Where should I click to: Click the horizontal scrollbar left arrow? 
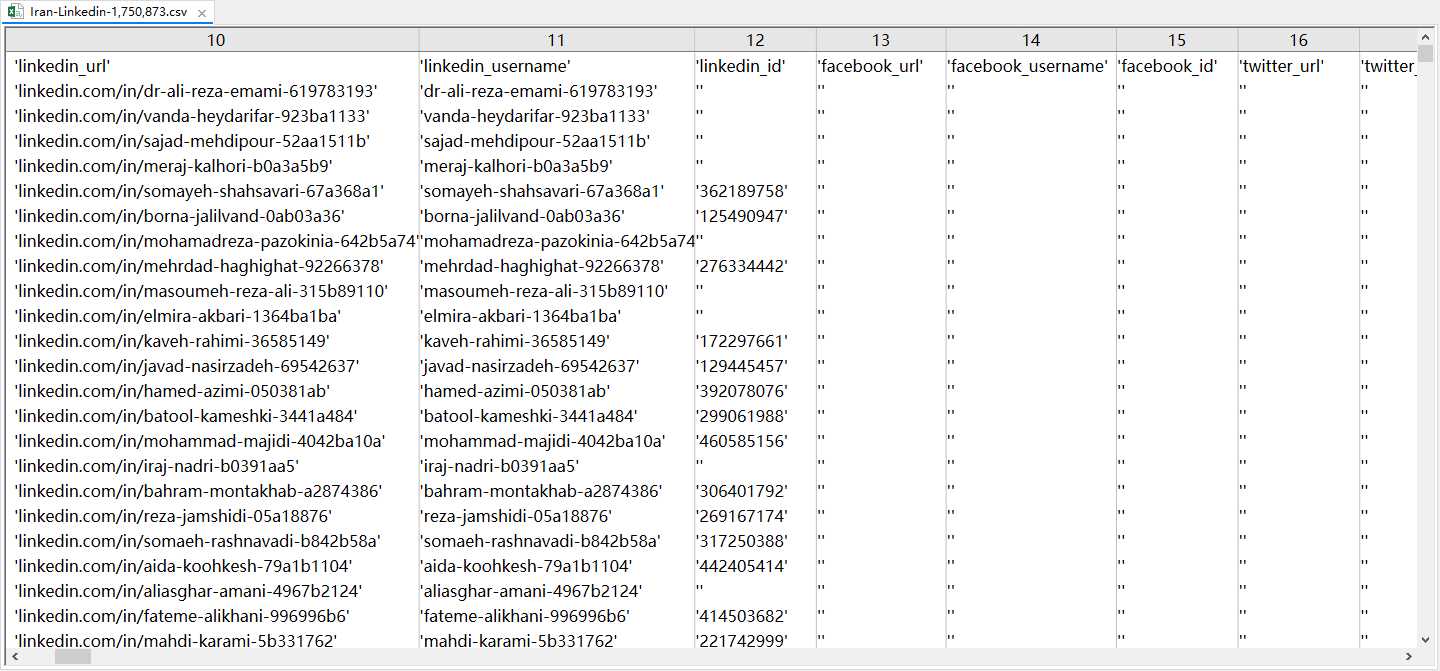point(13,657)
